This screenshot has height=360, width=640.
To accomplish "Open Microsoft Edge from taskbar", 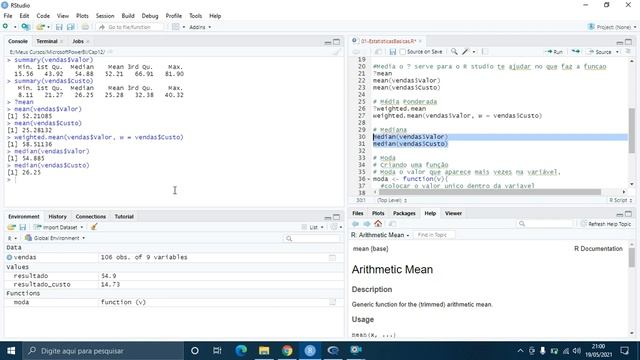I will click(241, 351).
